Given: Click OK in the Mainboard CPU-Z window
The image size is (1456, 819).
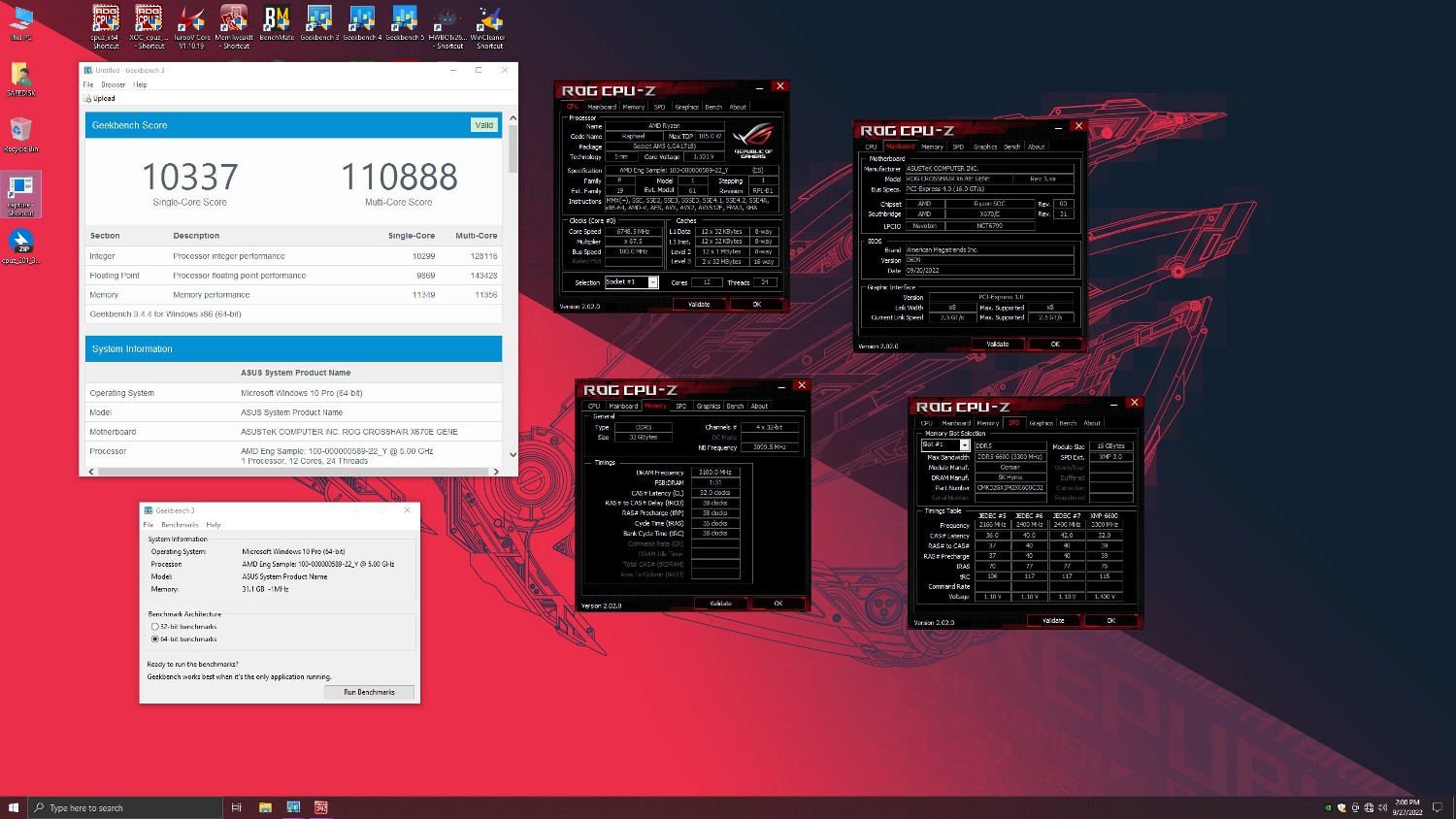Looking at the screenshot, I should pyautogui.click(x=1055, y=344).
